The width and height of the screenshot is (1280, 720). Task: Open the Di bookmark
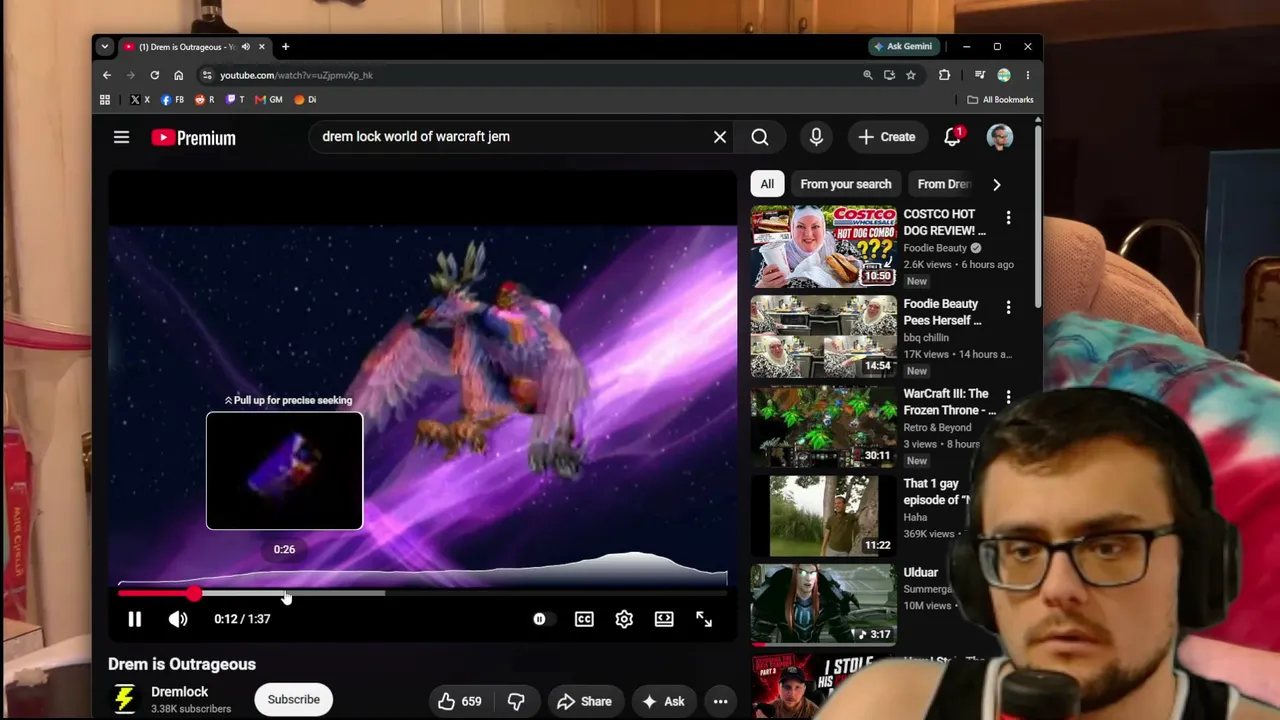(x=305, y=100)
